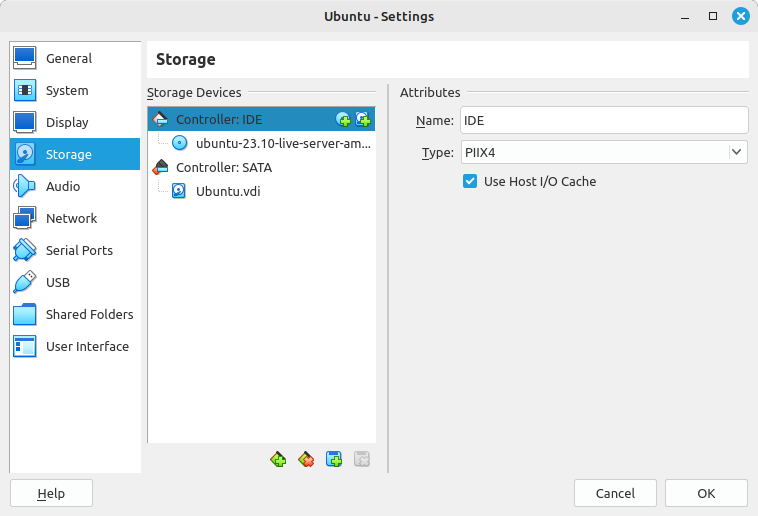Click the OK button
758x516 pixels.
pos(706,493)
